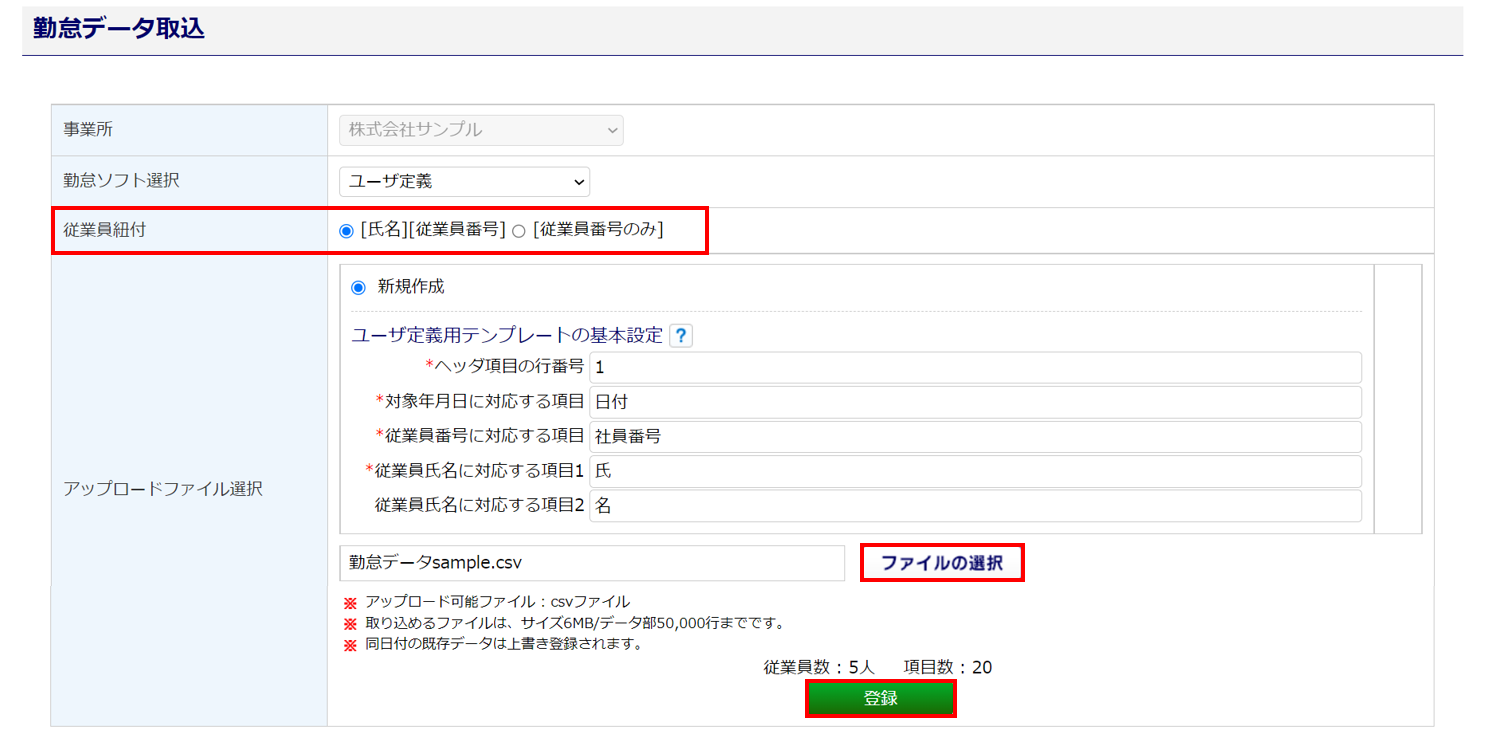Choose the 新規作成 radio button

pyautogui.click(x=358, y=287)
